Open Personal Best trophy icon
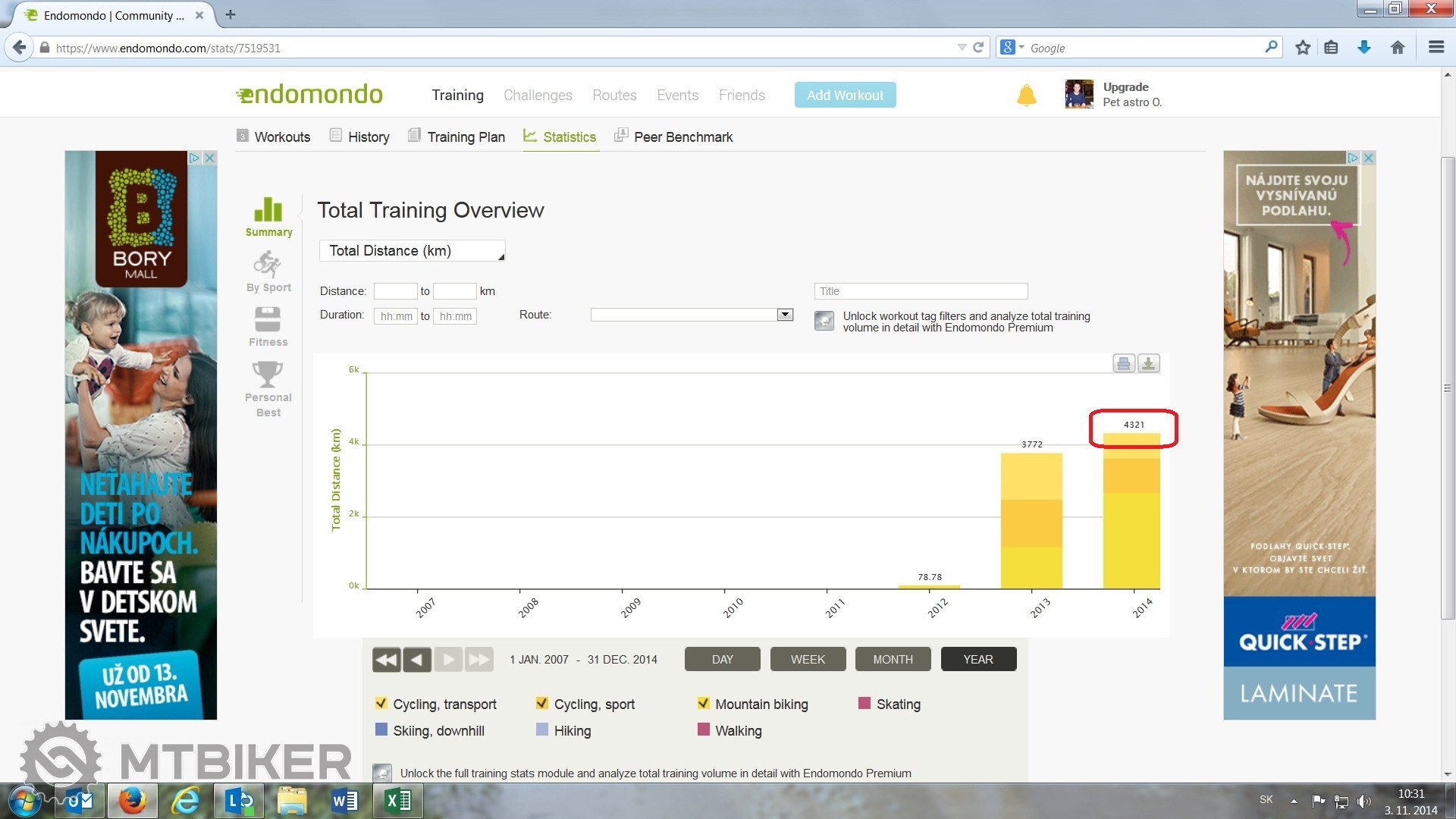1456x819 pixels. click(x=268, y=375)
